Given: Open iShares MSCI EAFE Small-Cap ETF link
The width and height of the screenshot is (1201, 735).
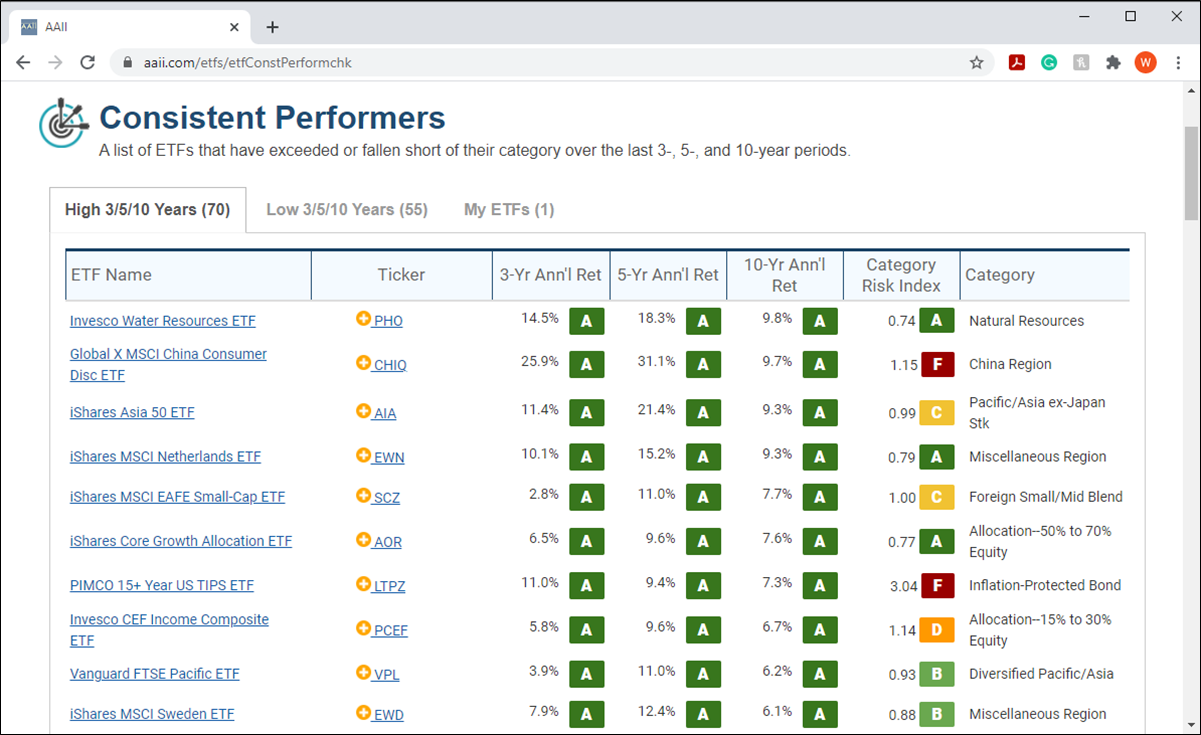Looking at the screenshot, I should [177, 496].
